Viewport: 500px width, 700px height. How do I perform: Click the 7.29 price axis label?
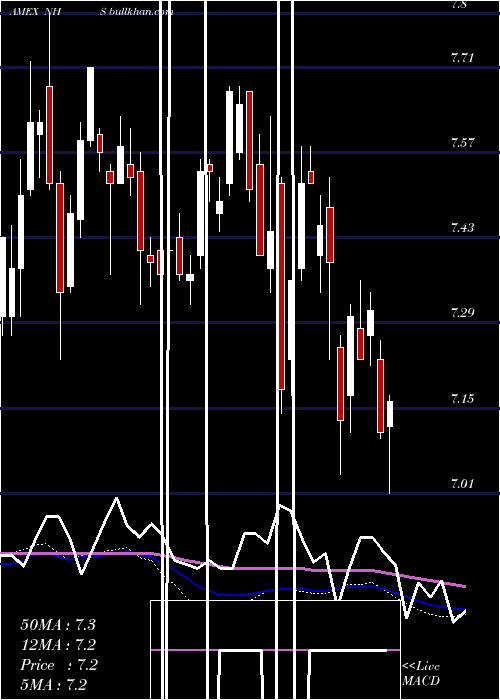462,312
